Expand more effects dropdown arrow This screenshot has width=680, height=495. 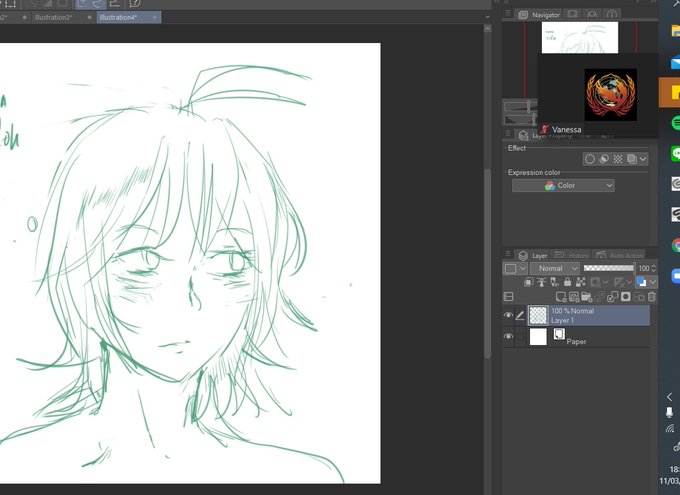tap(643, 159)
